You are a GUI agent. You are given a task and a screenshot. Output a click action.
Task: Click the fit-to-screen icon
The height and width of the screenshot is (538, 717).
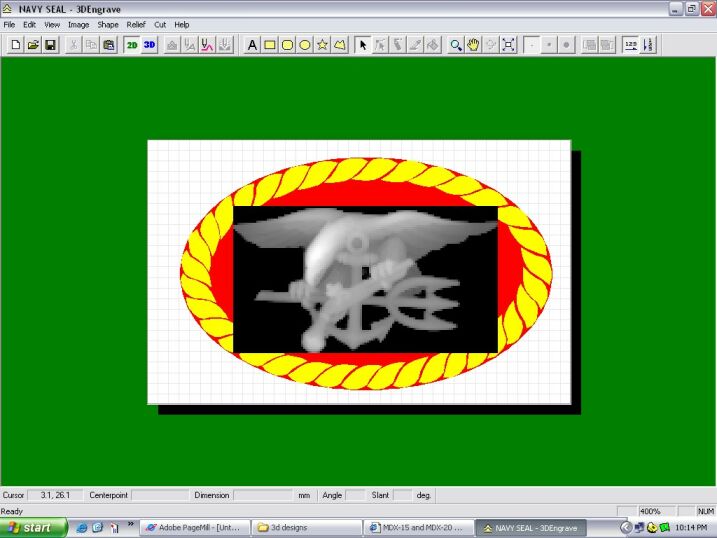(x=508, y=45)
